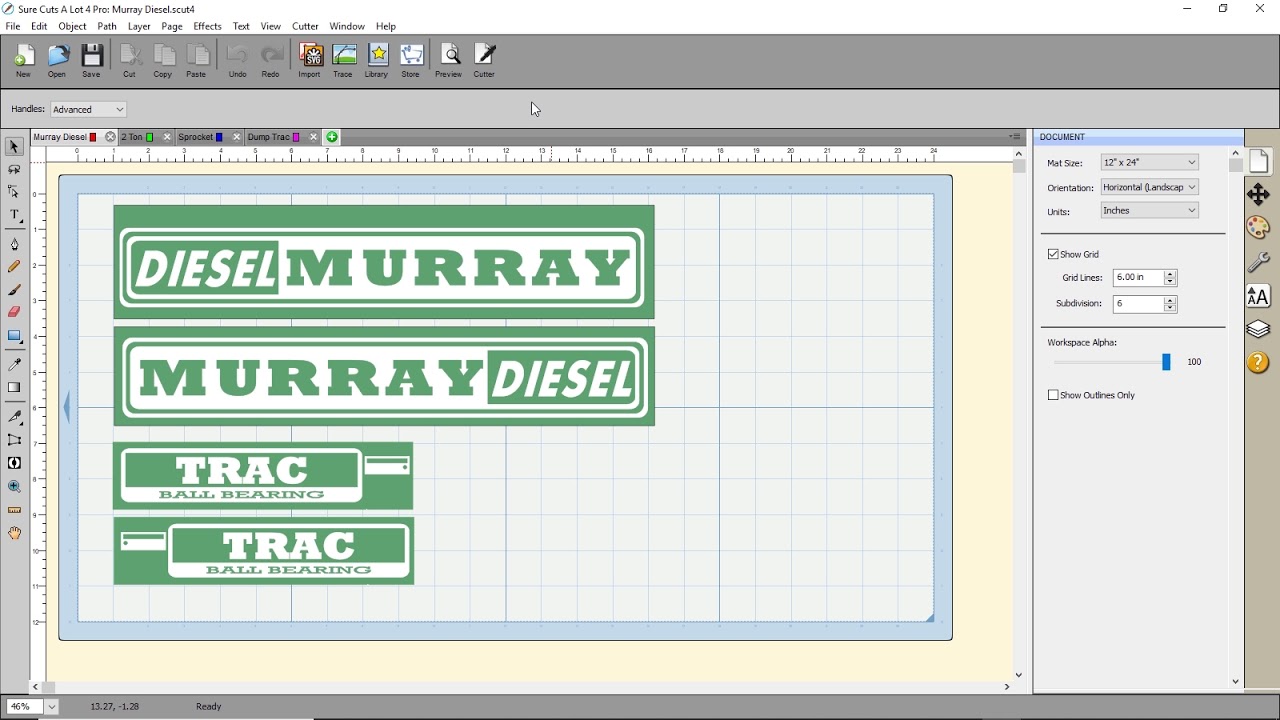Import an SVG with the Import icon
Viewport: 1280px width, 720px height.
310,61
